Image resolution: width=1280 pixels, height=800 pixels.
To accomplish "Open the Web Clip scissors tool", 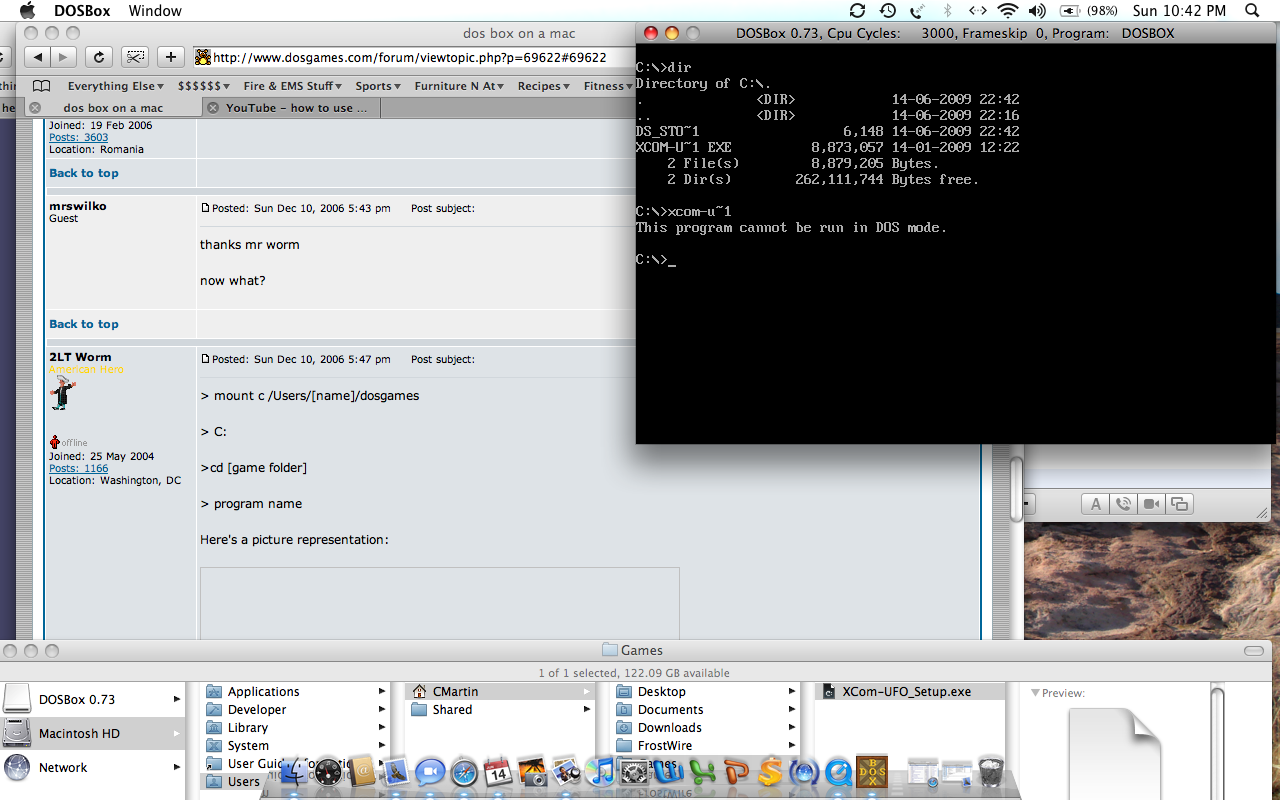I will coord(136,57).
